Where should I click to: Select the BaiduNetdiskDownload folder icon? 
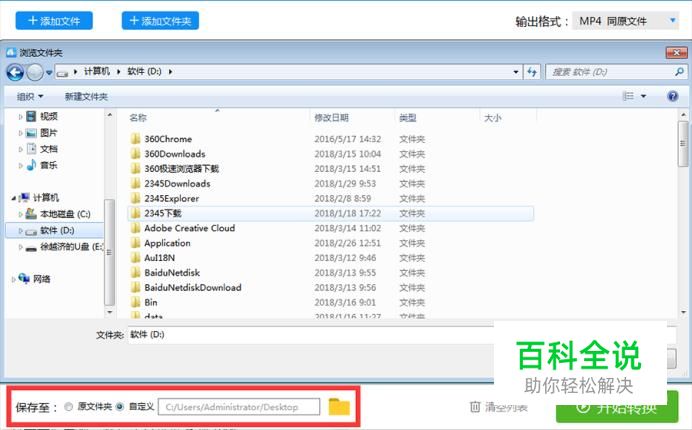point(135,287)
